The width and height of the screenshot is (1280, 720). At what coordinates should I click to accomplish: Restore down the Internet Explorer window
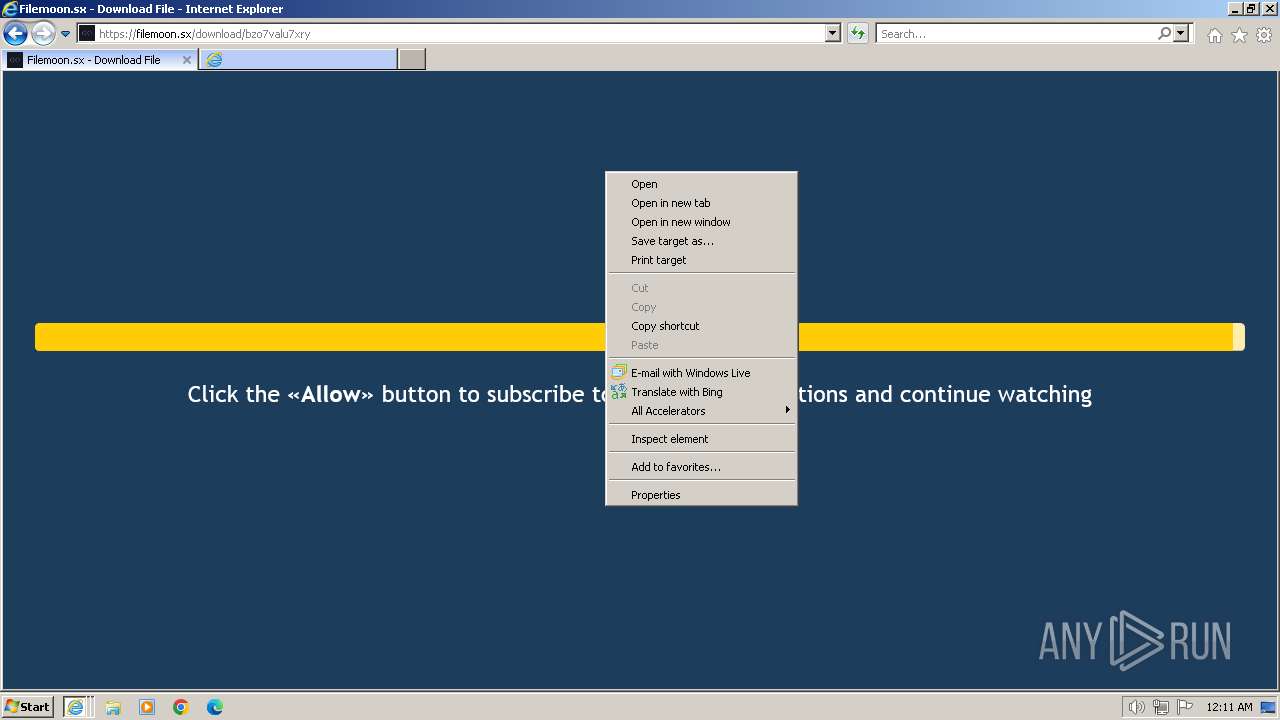pos(1251,9)
